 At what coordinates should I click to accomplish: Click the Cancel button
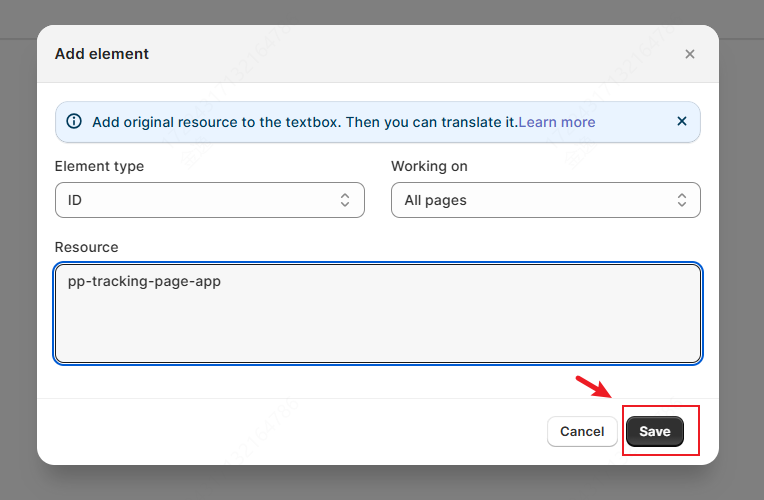582,431
